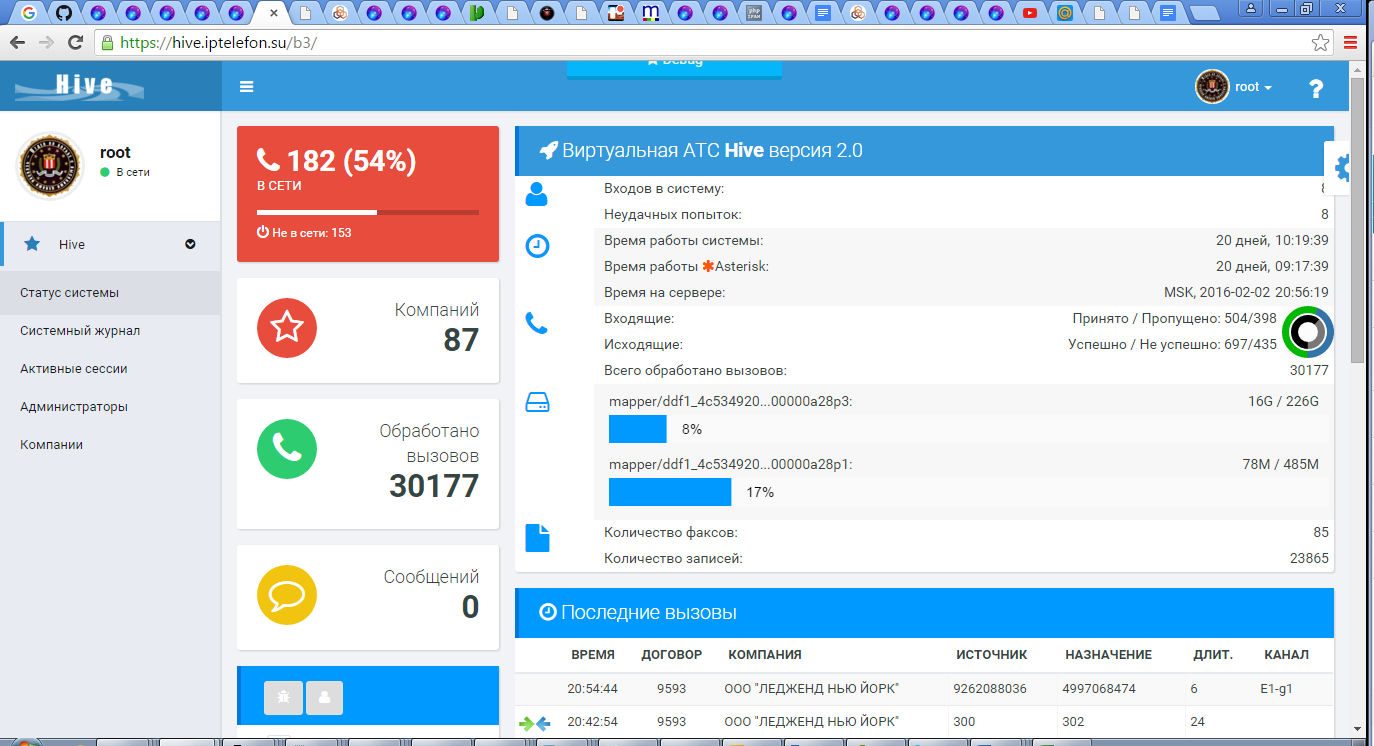Click the 17% disk usage bar
This screenshot has width=1374, height=746.
tap(670, 492)
